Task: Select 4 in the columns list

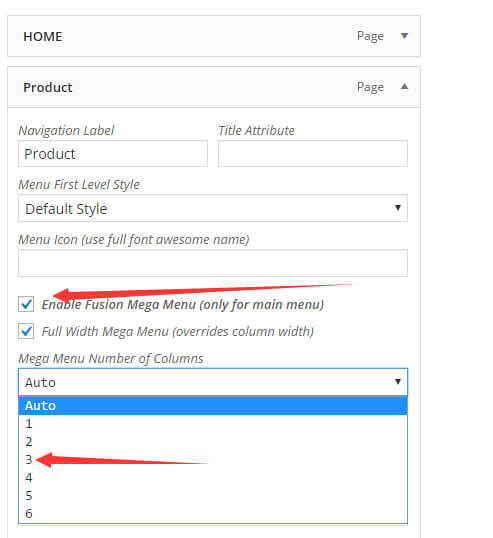Action: pos(213,477)
